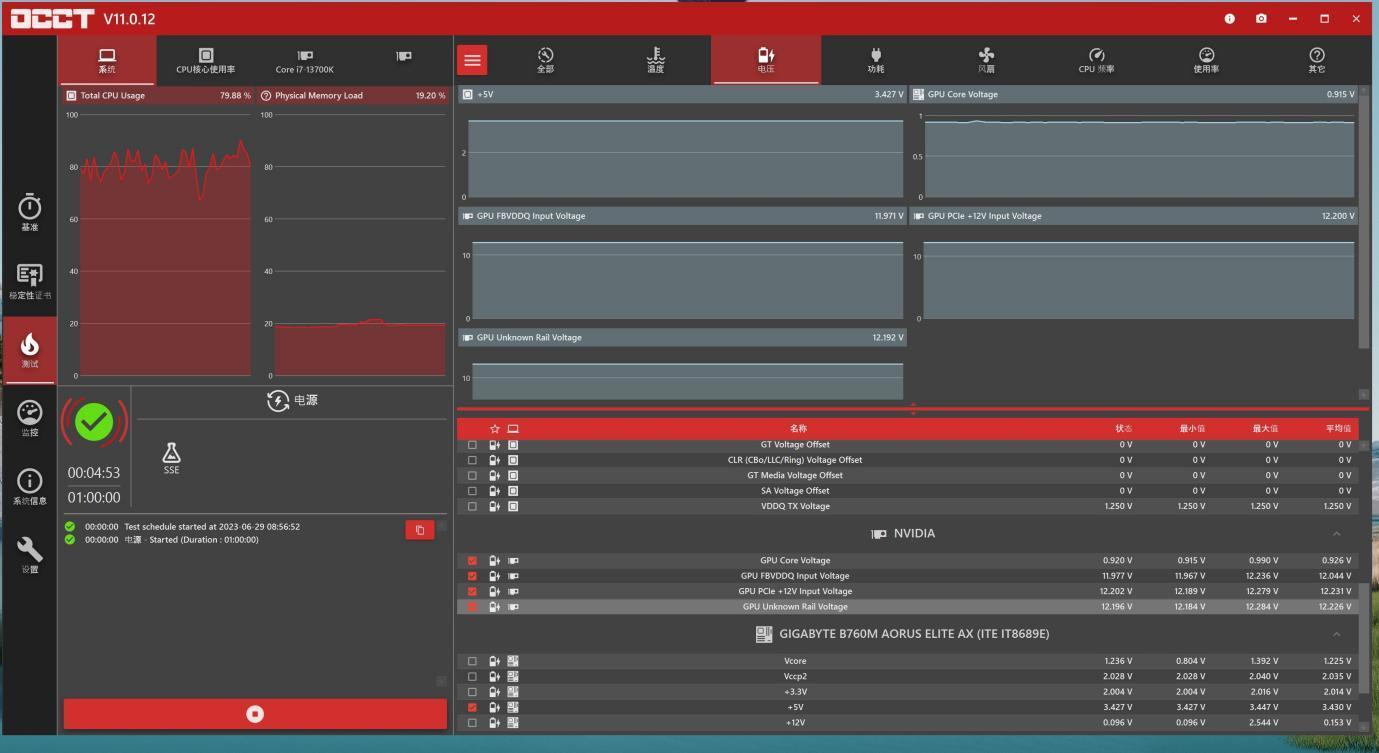Sort by the 平均值 average column header
Screen dimensions: 1379x753
(1338, 429)
